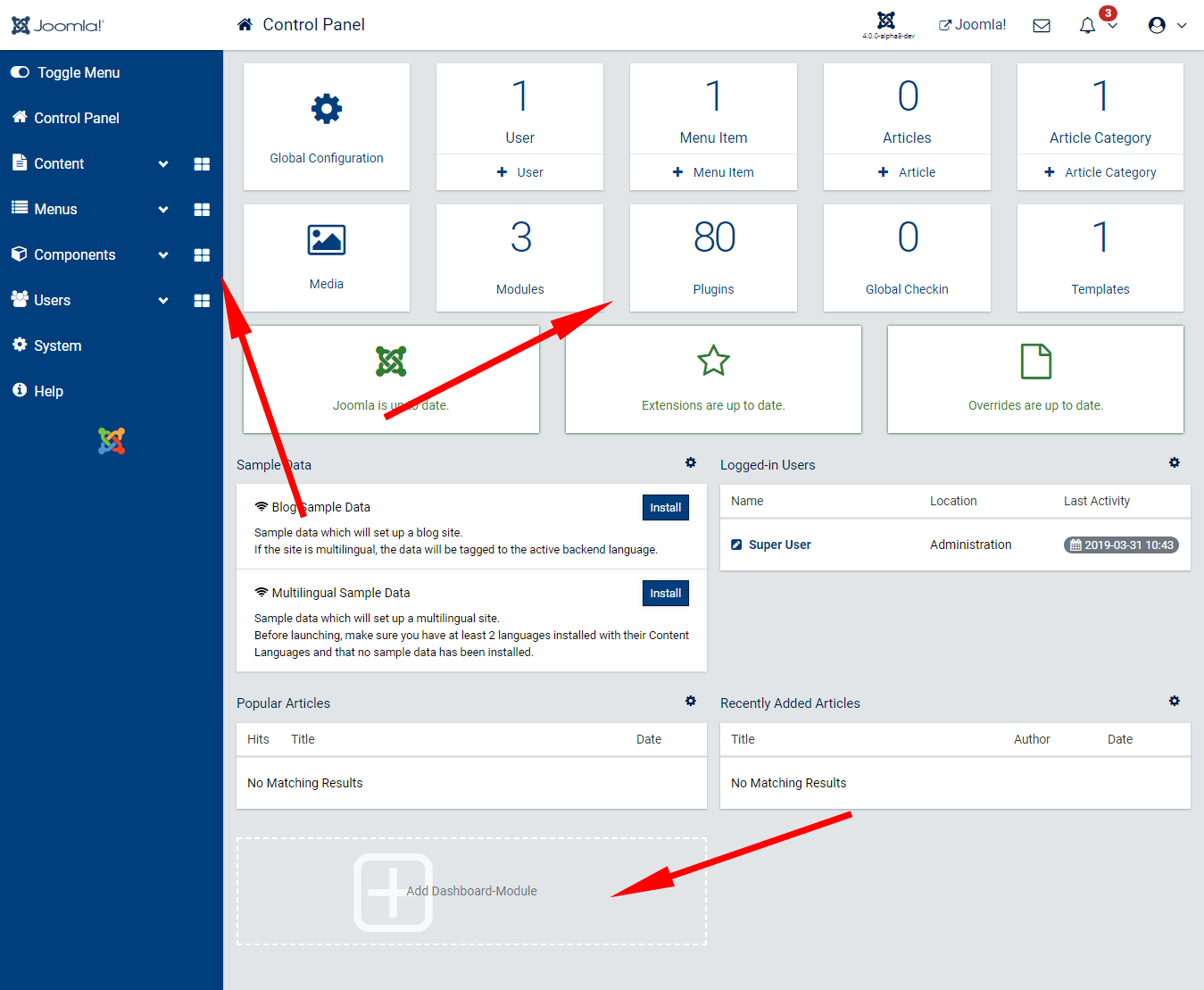This screenshot has height=990, width=1204.
Task: Open the Global Checkin tile
Action: [907, 258]
